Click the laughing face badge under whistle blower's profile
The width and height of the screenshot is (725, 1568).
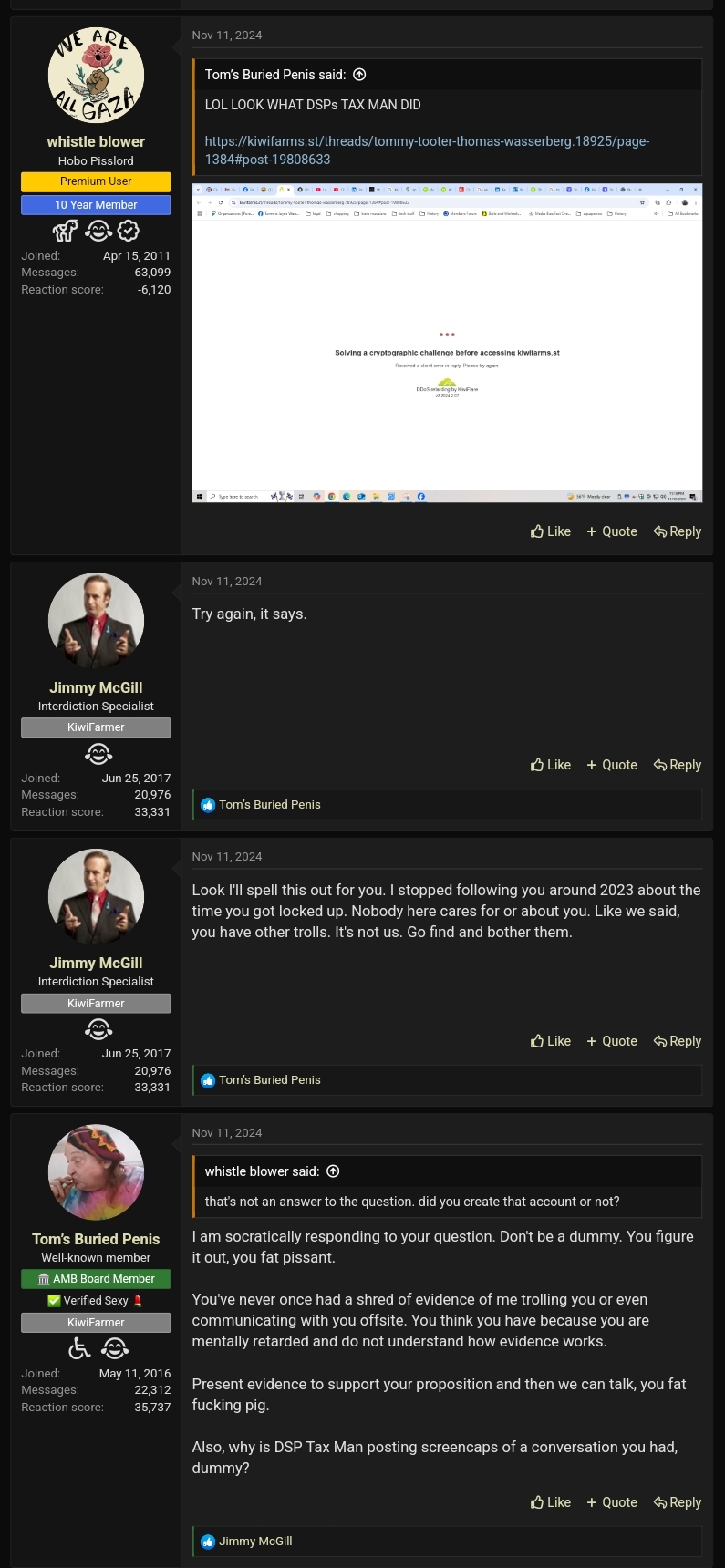(98, 231)
